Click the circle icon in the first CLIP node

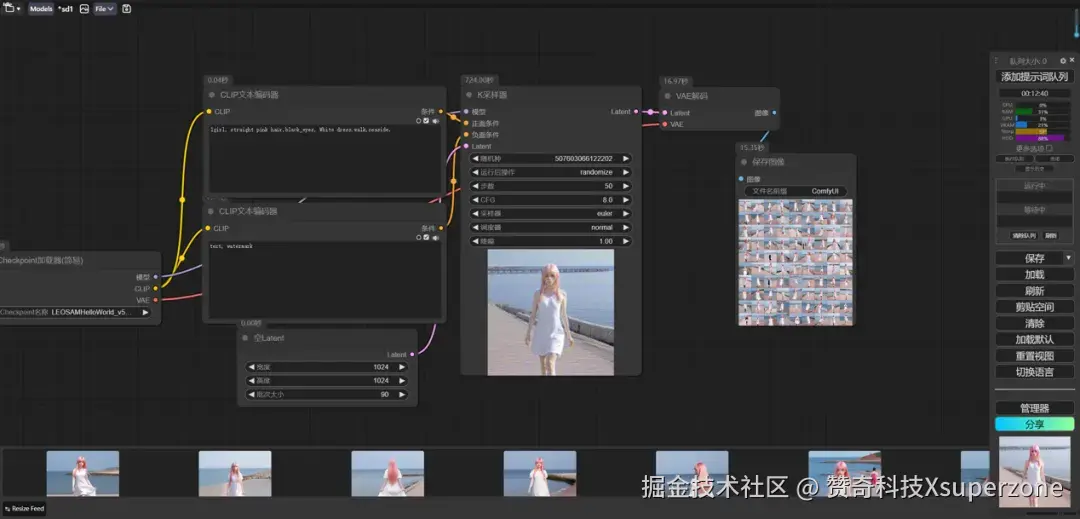pyautogui.click(x=418, y=121)
